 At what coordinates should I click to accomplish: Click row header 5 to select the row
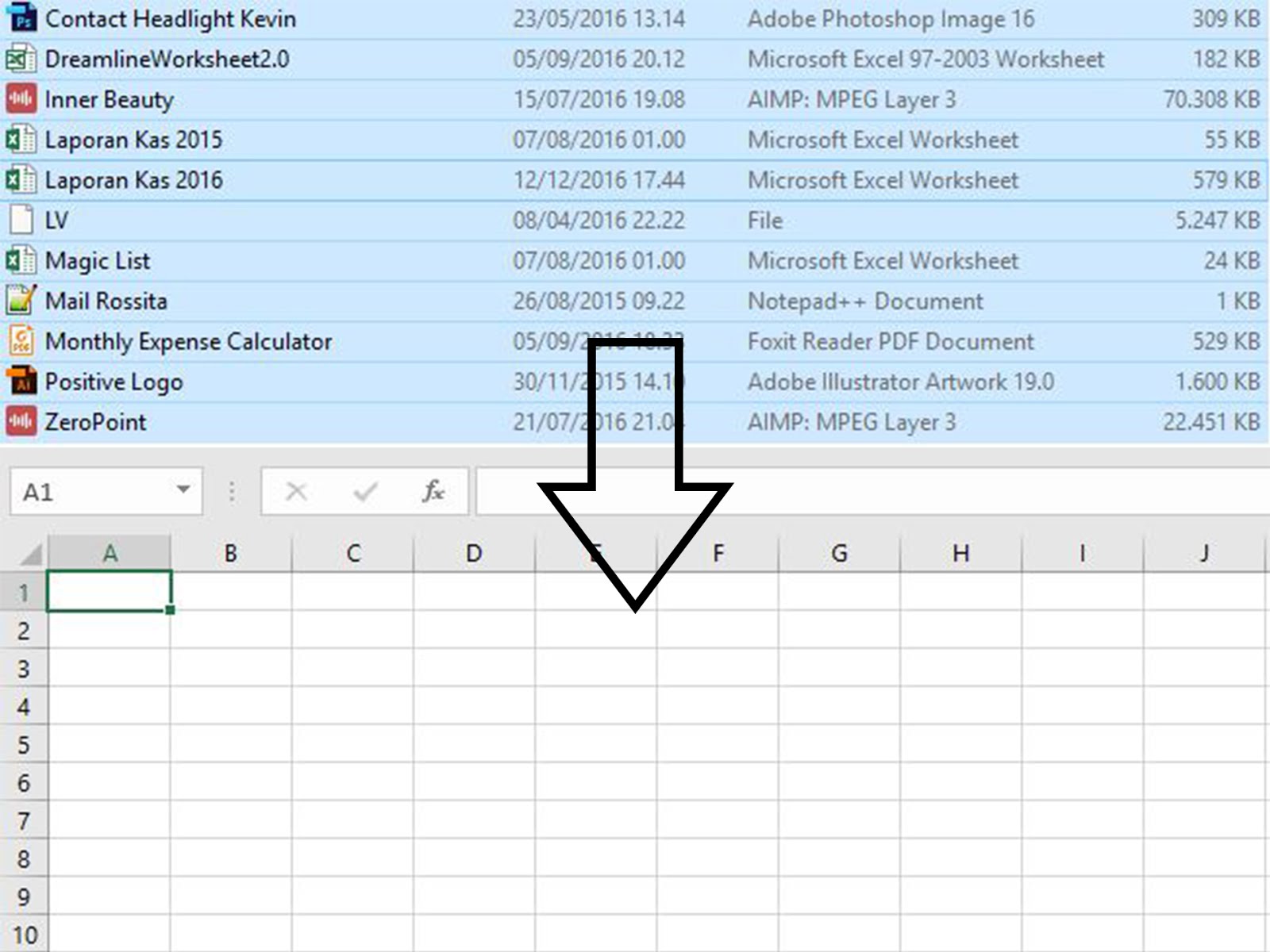pyautogui.click(x=24, y=744)
